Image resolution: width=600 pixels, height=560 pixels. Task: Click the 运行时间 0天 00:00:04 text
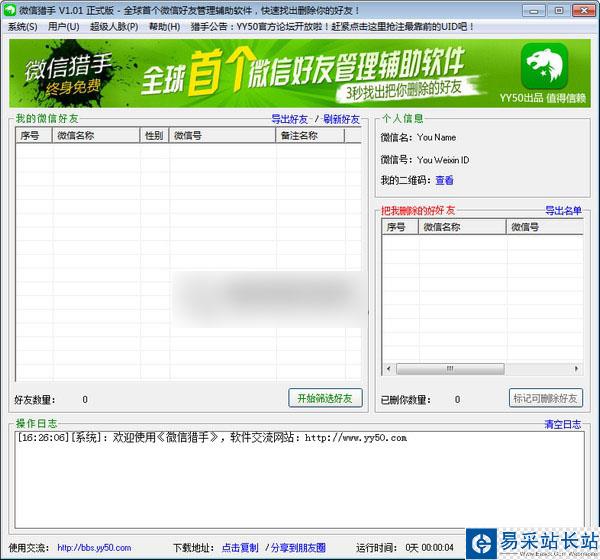(x=405, y=548)
